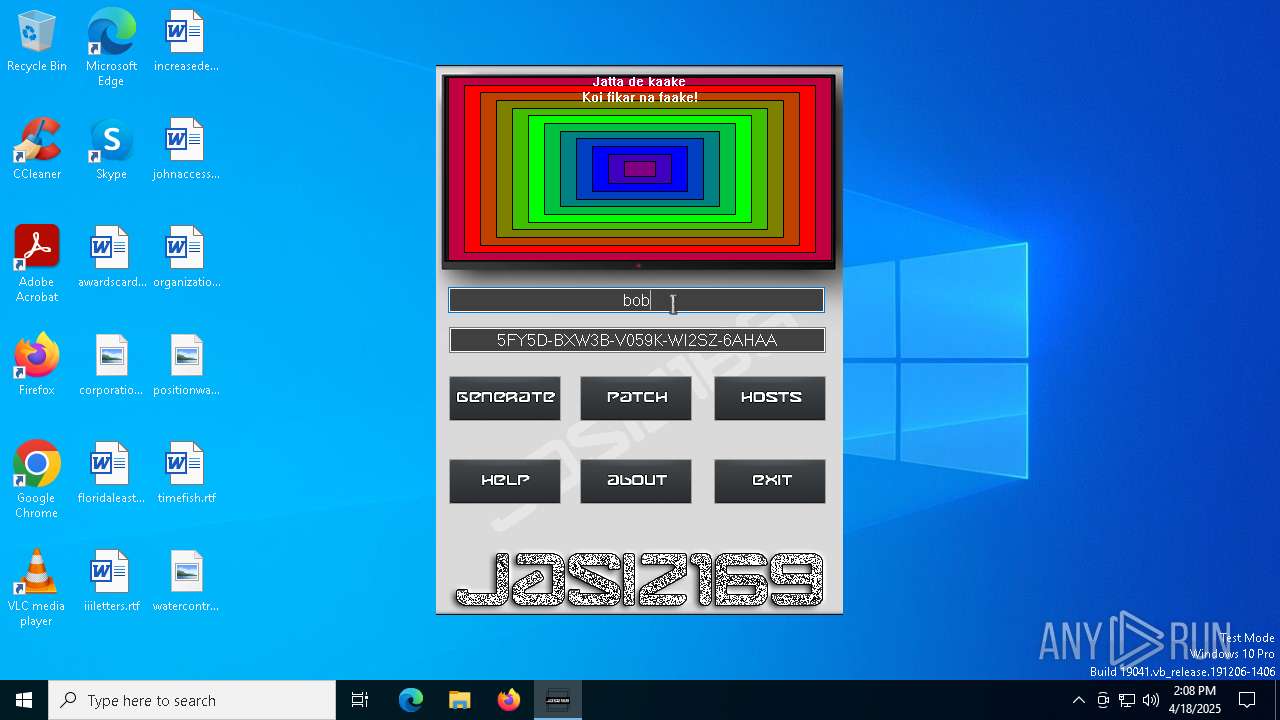Launch Firefox from the taskbar
The width and height of the screenshot is (1280, 720).
point(509,700)
